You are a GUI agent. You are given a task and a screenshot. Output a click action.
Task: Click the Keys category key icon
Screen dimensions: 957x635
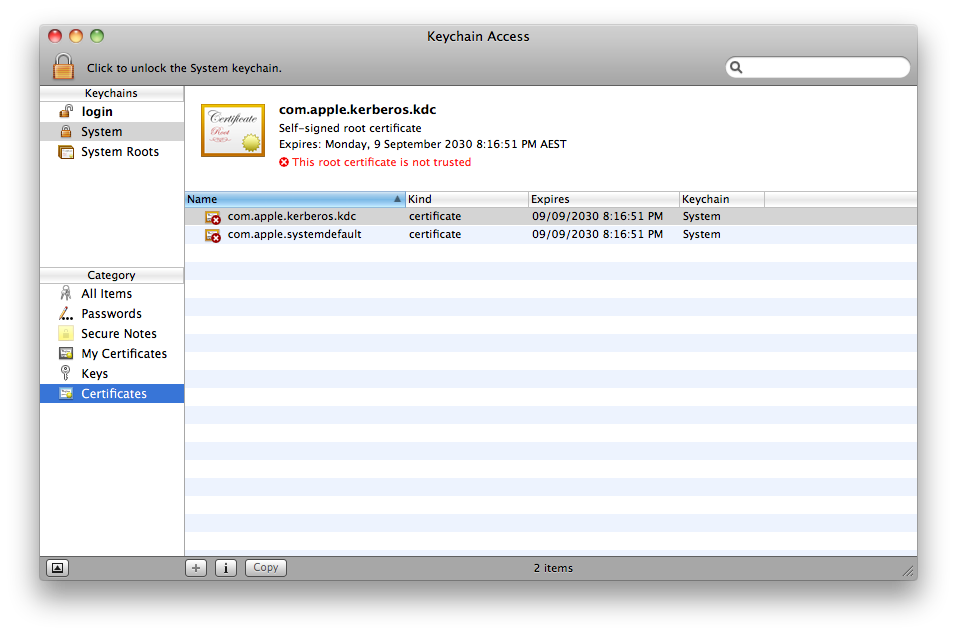click(65, 373)
